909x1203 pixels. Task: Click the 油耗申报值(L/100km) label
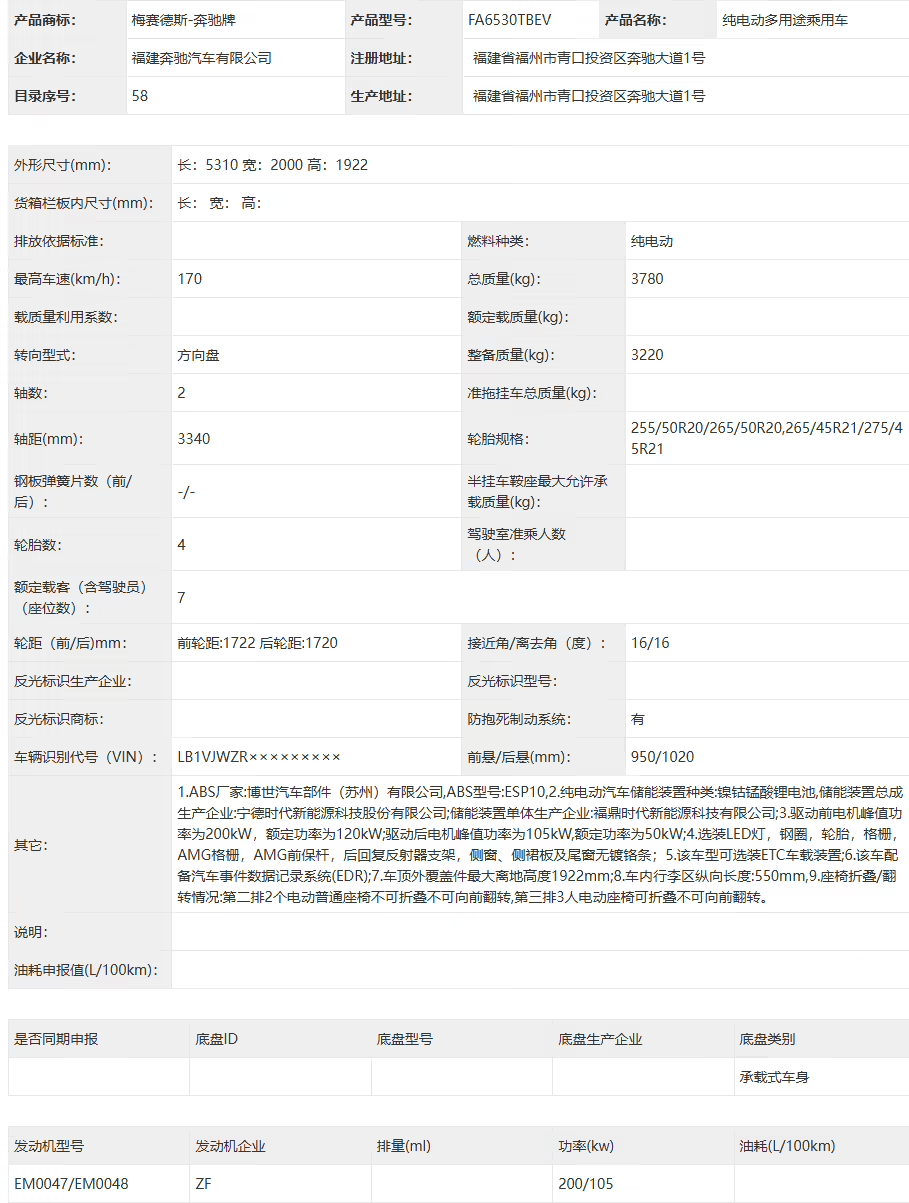click(87, 970)
